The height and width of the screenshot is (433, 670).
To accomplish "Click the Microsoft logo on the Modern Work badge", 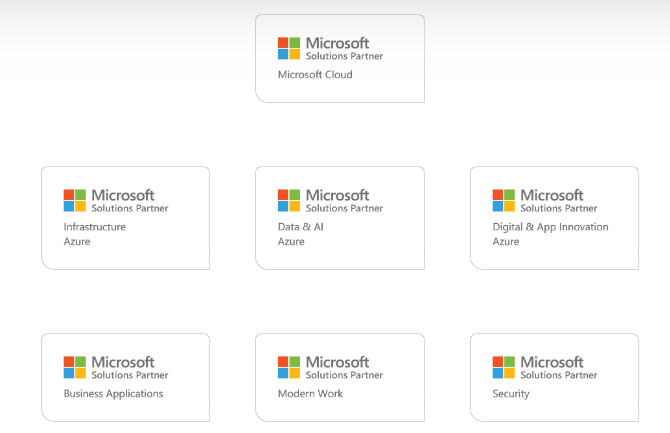I will pos(289,367).
